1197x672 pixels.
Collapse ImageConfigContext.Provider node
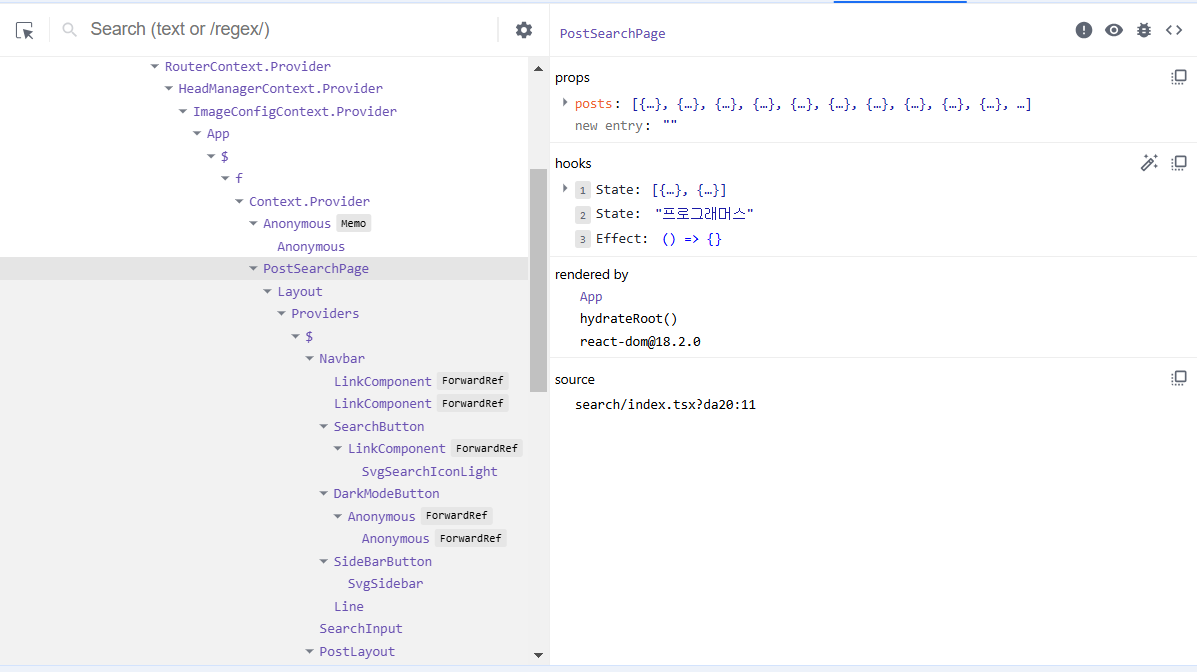point(183,111)
